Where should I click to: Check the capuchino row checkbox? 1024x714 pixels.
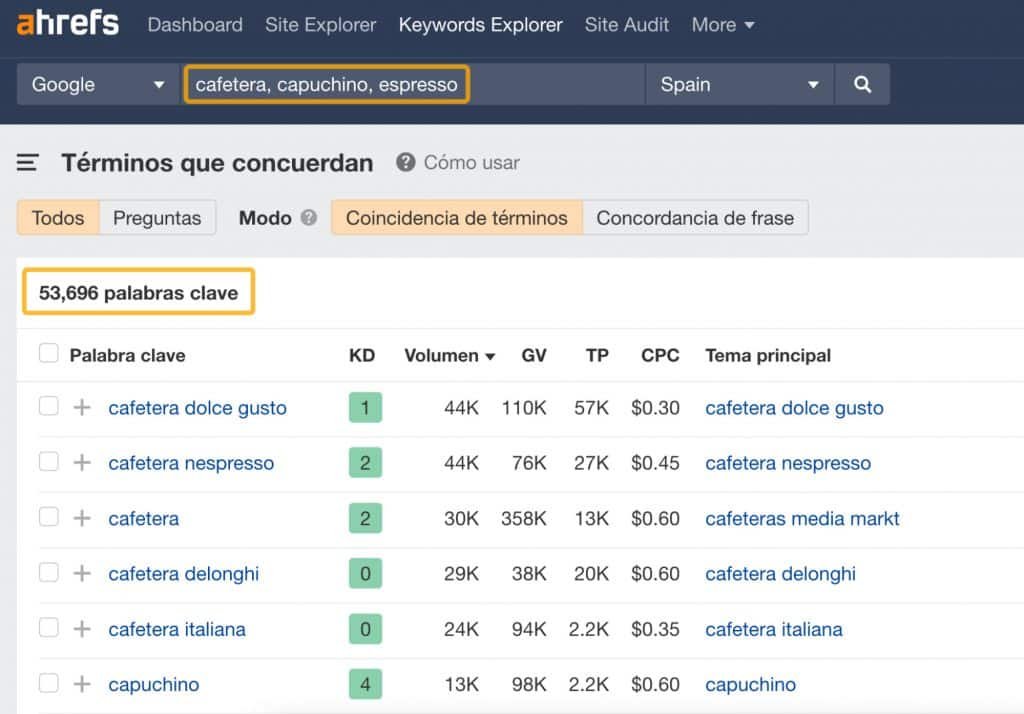(x=48, y=683)
